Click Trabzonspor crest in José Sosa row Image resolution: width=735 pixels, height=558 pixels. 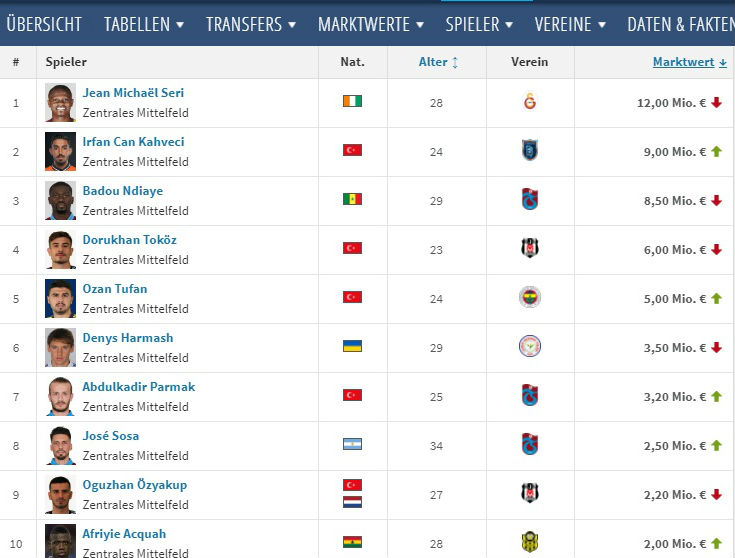click(530, 444)
